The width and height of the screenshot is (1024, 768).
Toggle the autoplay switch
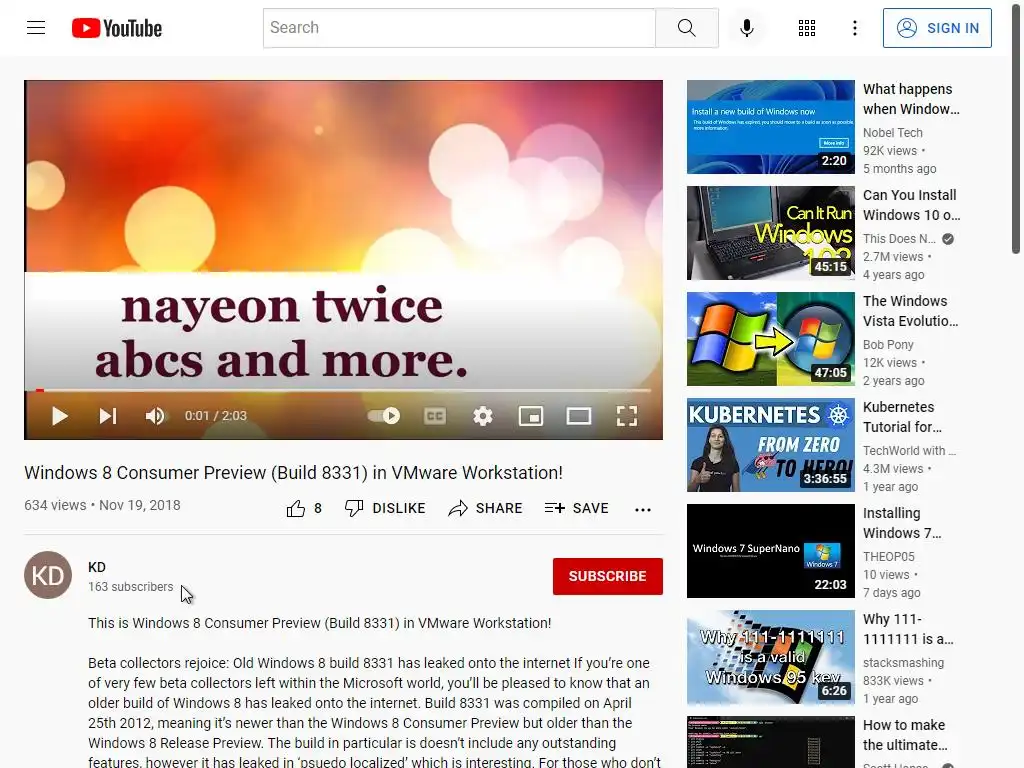click(x=384, y=416)
